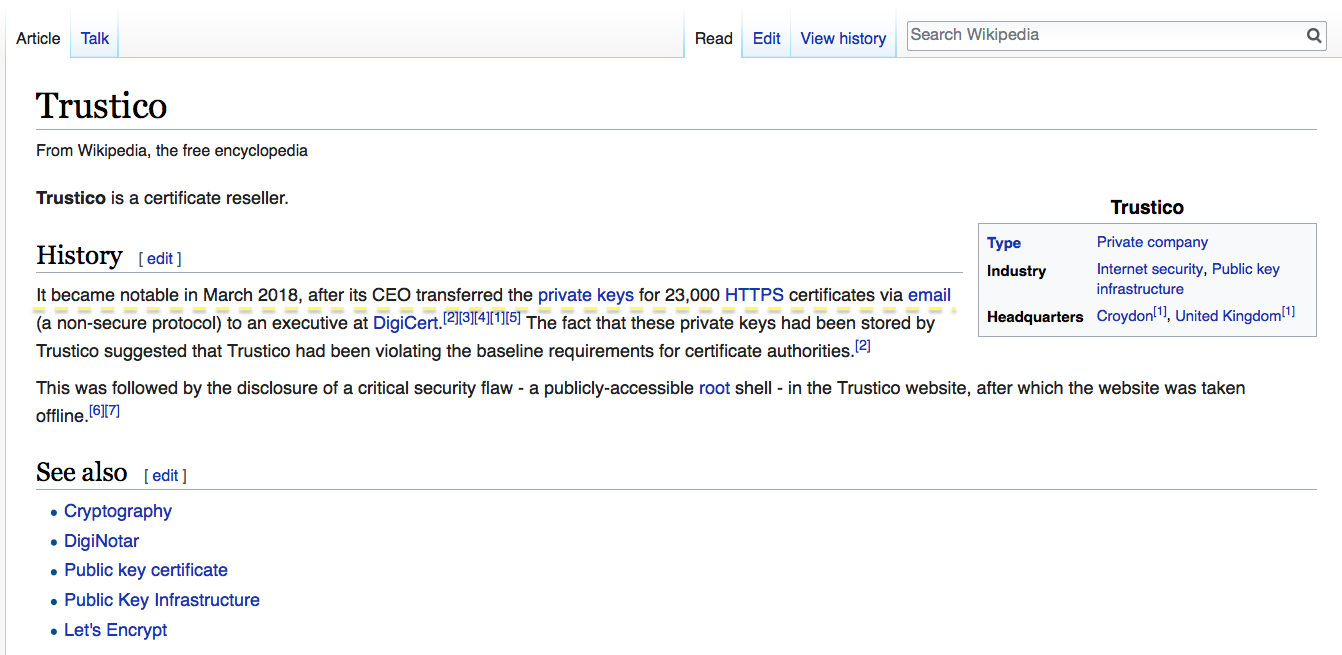
Task: Open Private company infobox link
Action: [x=1152, y=242]
